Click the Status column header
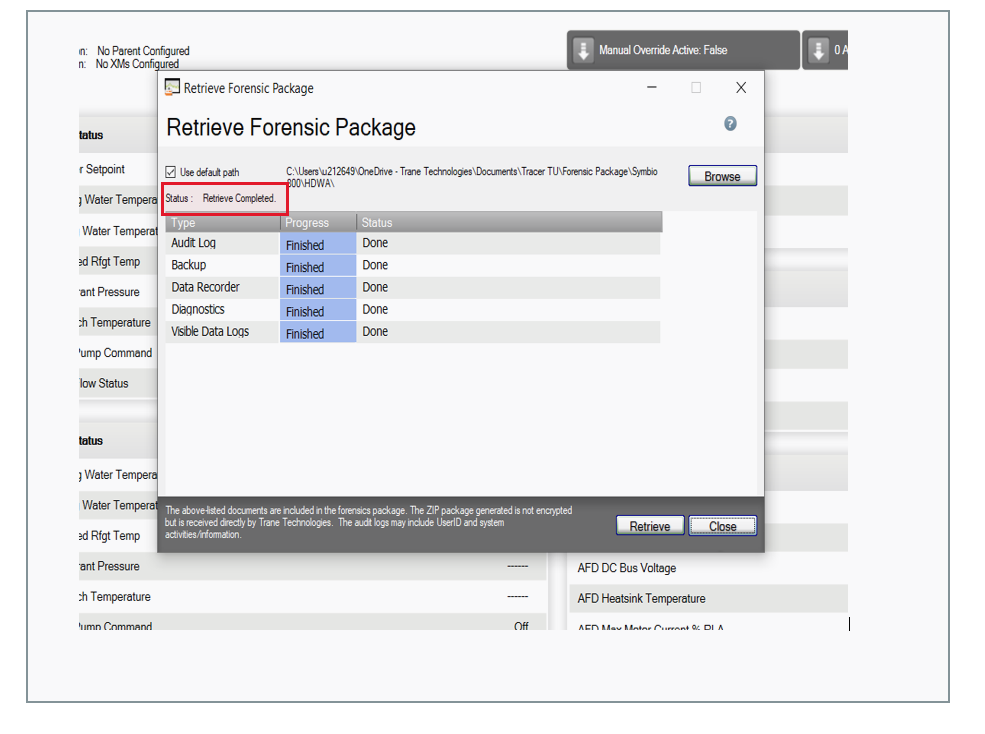985x734 pixels. pos(509,222)
